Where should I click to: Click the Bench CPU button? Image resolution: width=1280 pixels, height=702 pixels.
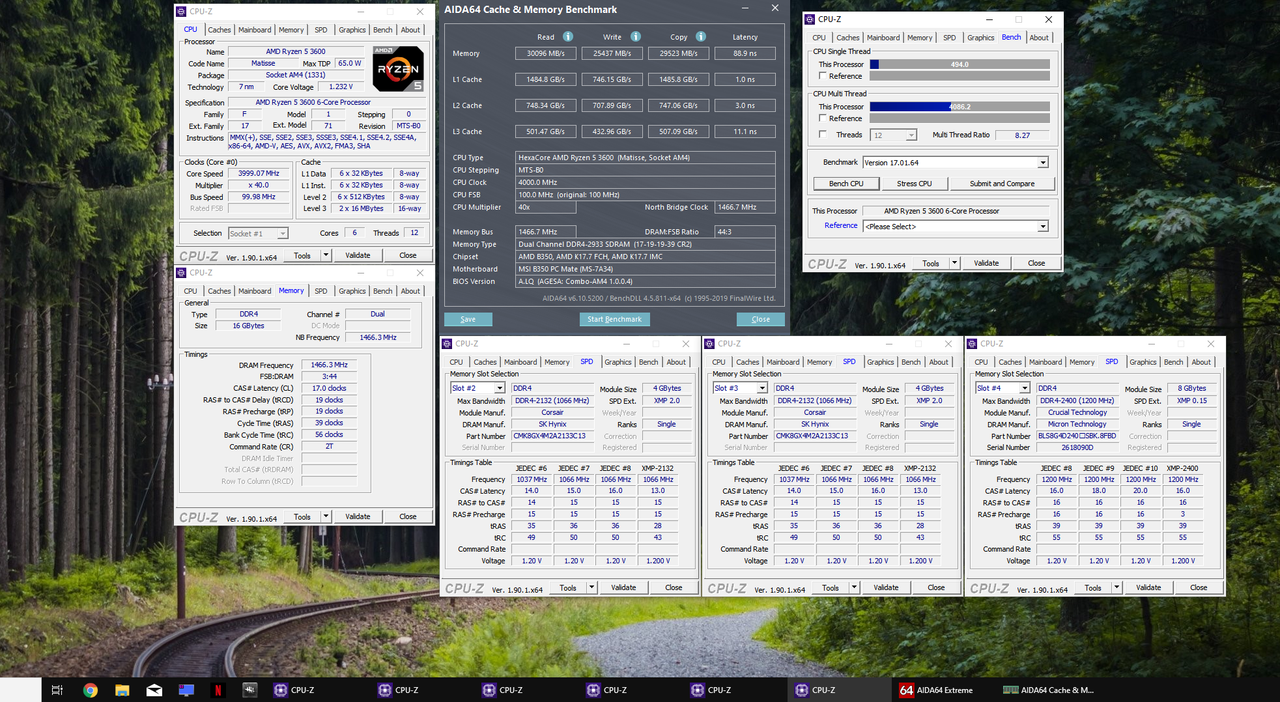click(x=846, y=183)
